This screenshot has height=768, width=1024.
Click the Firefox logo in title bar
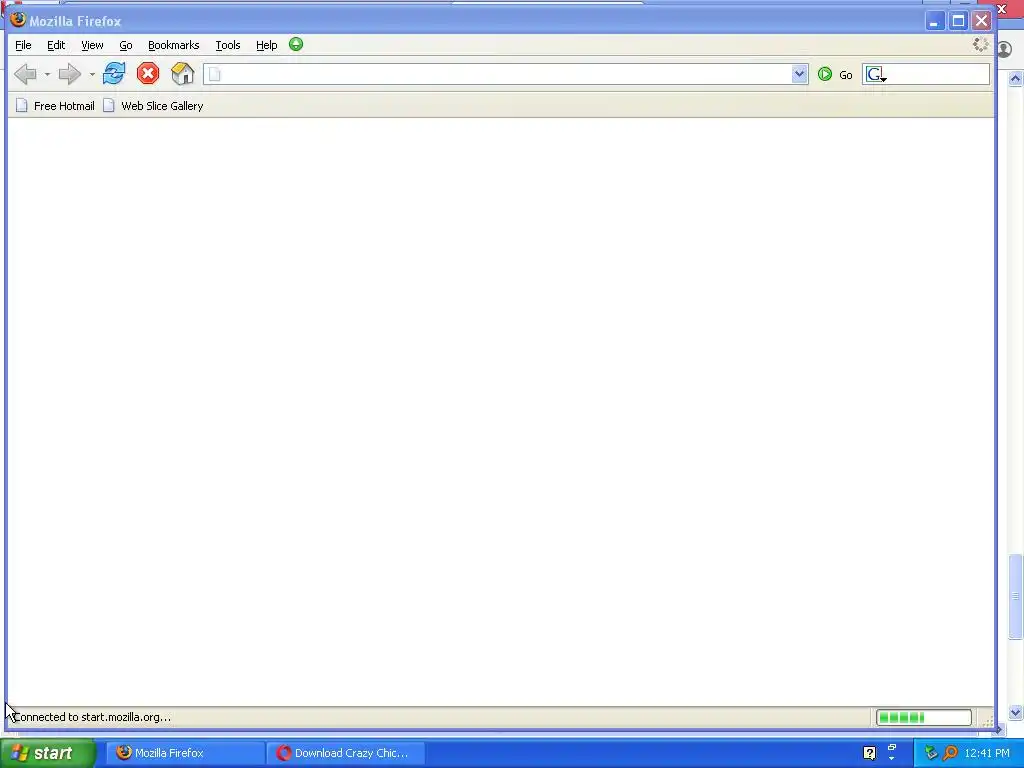[18, 20]
